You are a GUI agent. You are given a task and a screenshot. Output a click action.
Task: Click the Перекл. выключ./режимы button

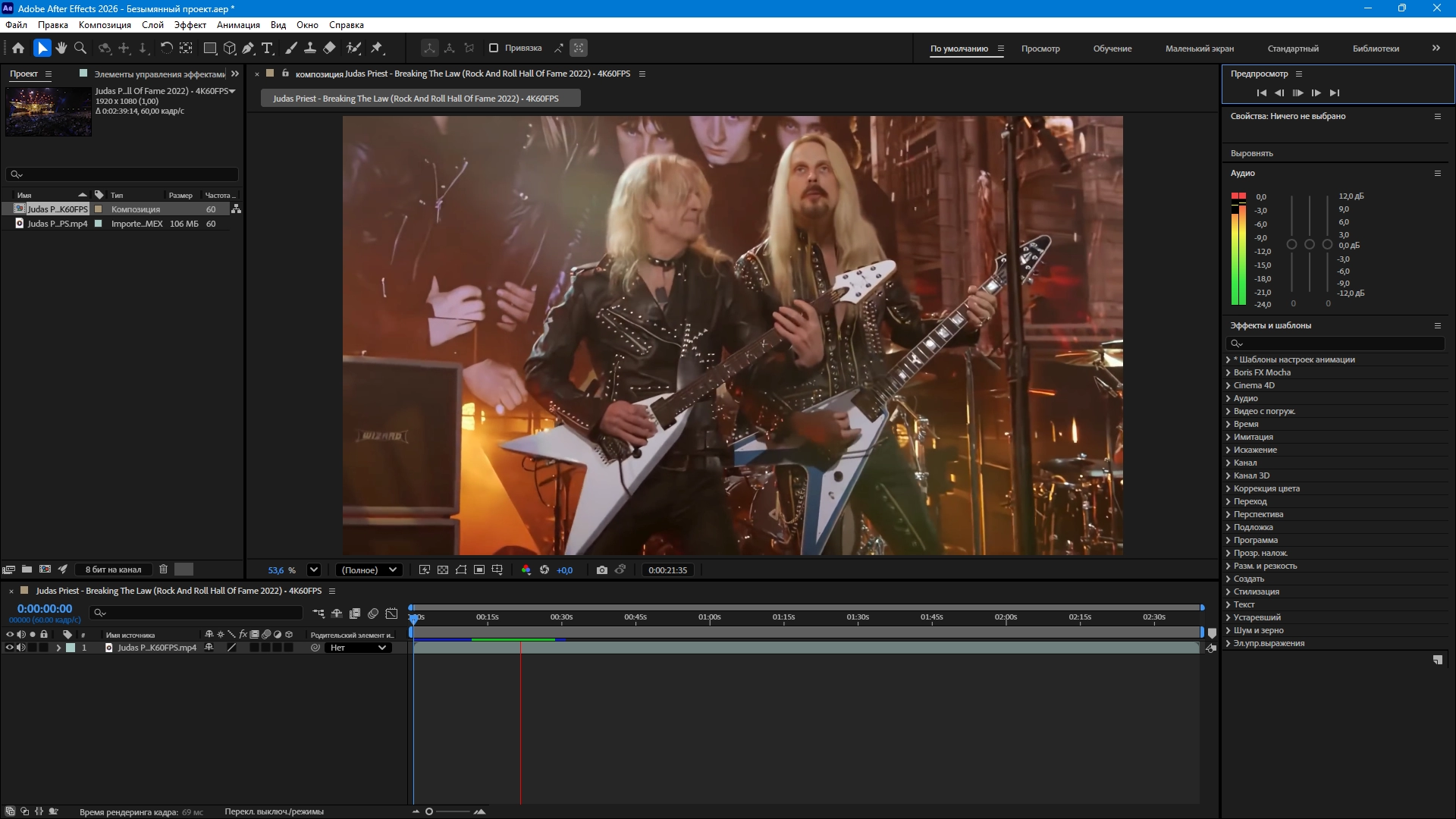coord(274,811)
